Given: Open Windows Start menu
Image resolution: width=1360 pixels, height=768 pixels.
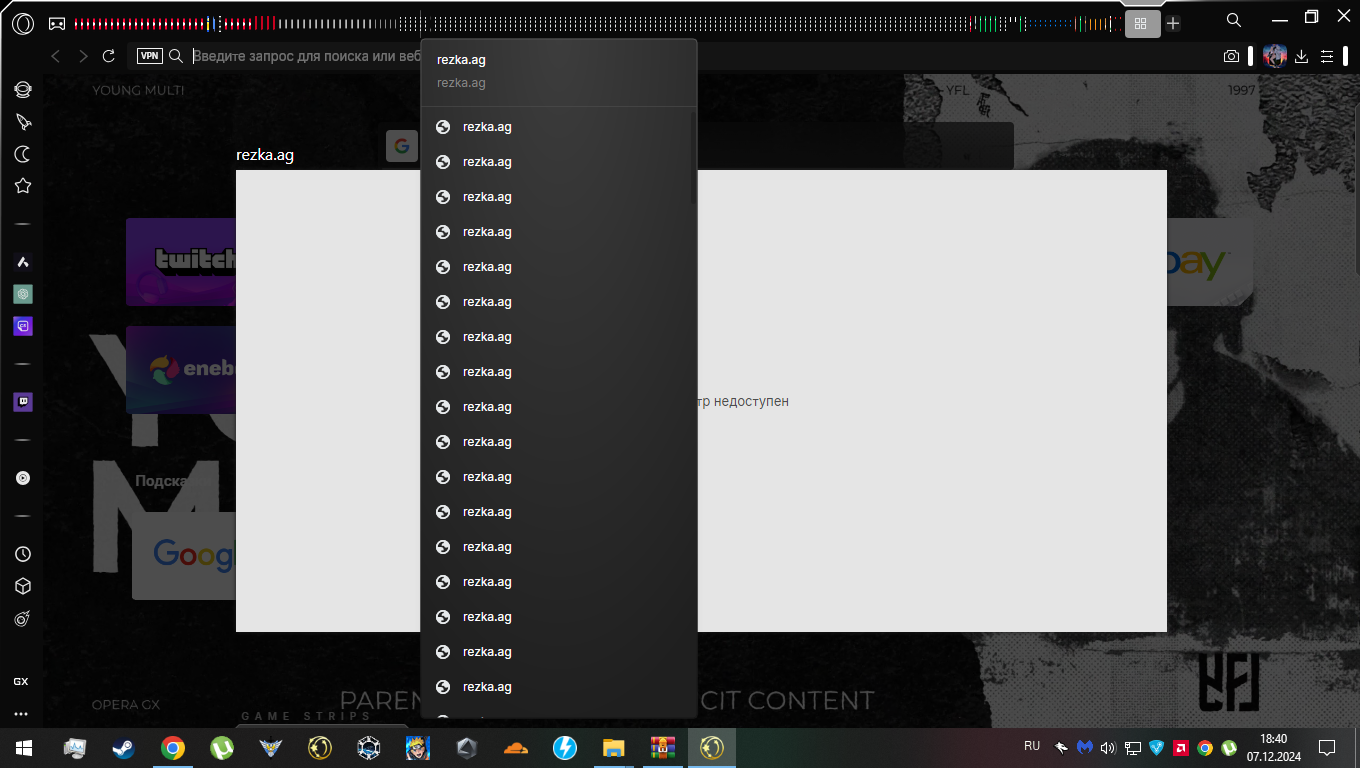Looking at the screenshot, I should point(23,747).
